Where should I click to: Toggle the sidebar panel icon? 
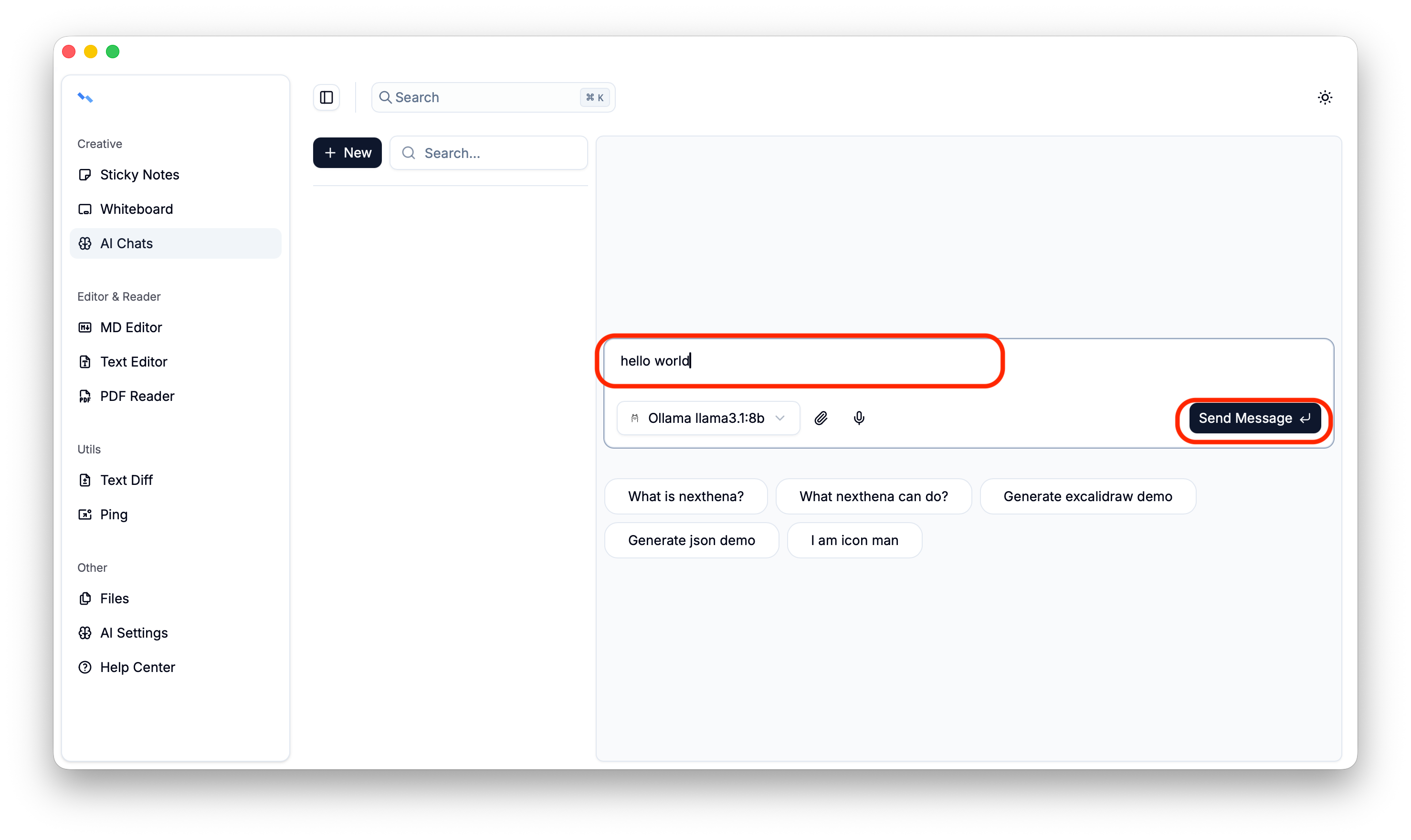coord(326,97)
